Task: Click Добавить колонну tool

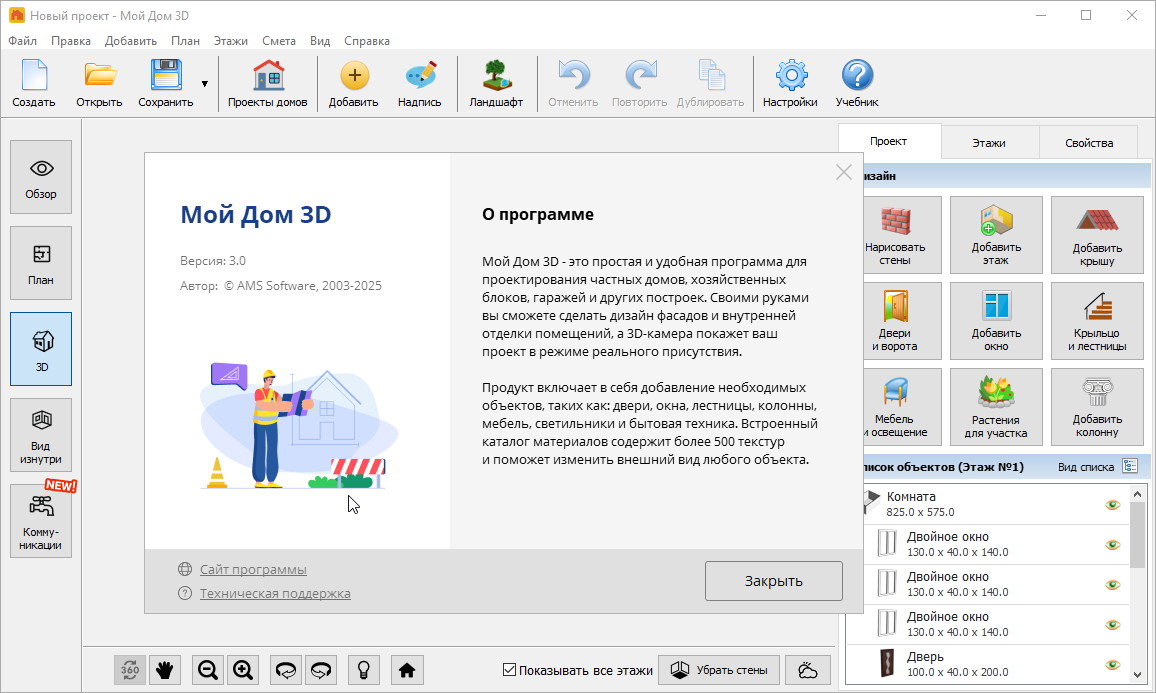Action: click(1097, 407)
